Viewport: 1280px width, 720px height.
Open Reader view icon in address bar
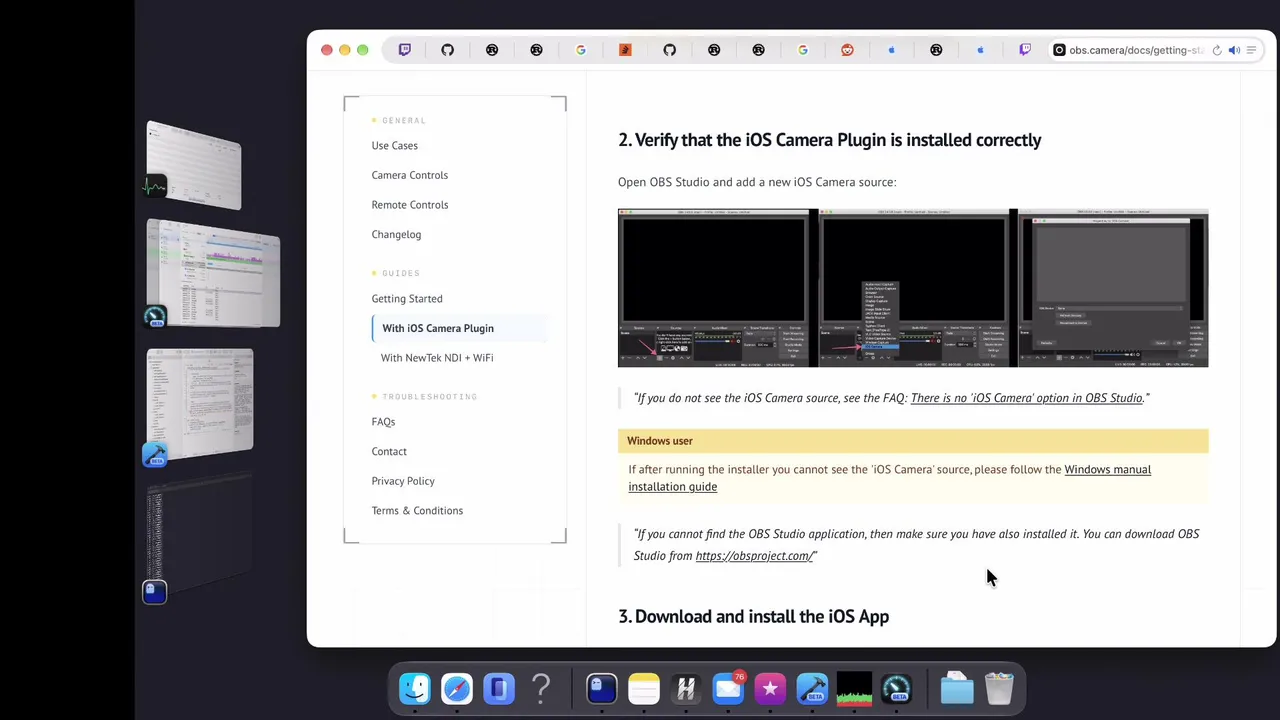click(x=1251, y=50)
